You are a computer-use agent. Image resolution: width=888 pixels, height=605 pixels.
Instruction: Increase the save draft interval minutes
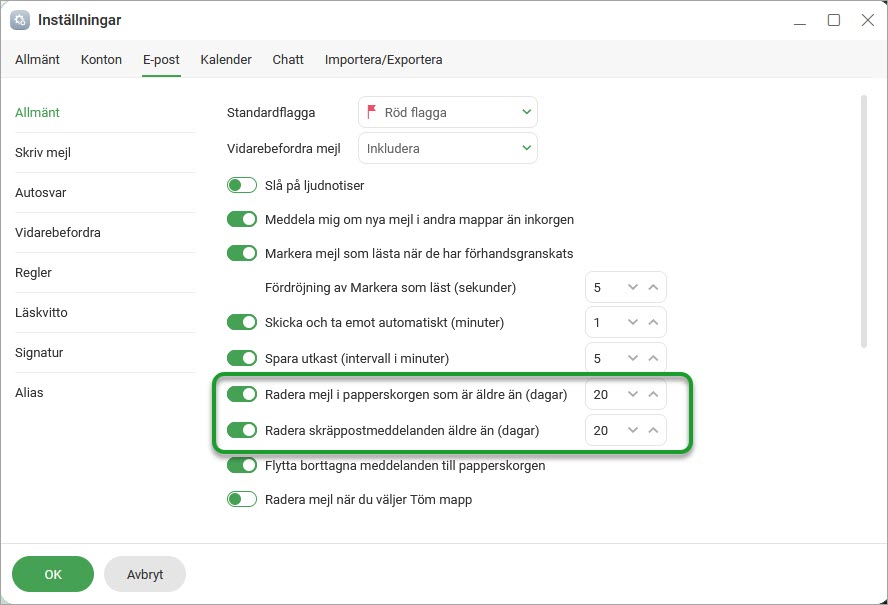point(653,358)
